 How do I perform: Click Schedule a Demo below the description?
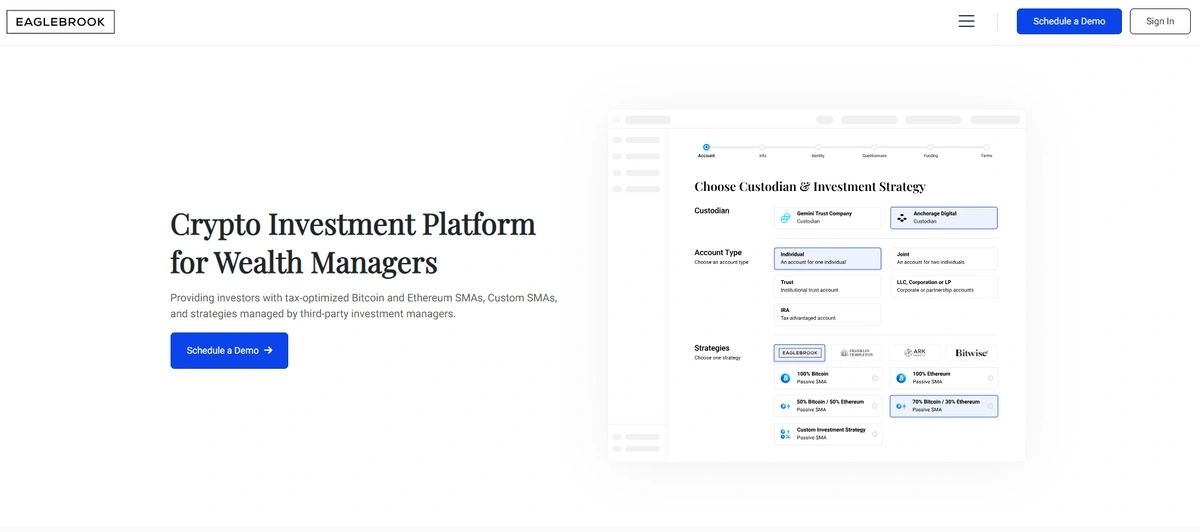click(x=229, y=350)
